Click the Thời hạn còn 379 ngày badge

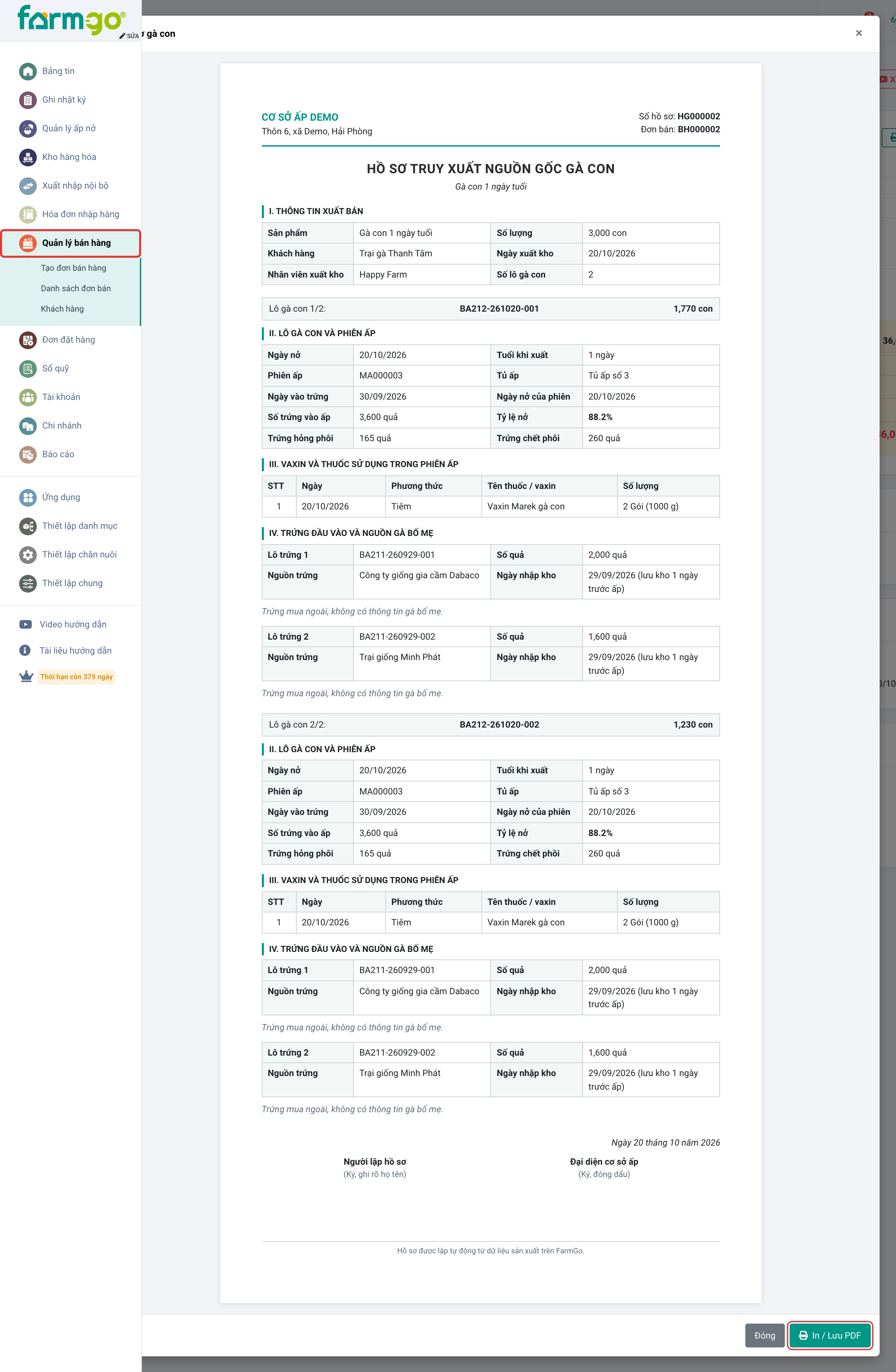[x=76, y=677]
